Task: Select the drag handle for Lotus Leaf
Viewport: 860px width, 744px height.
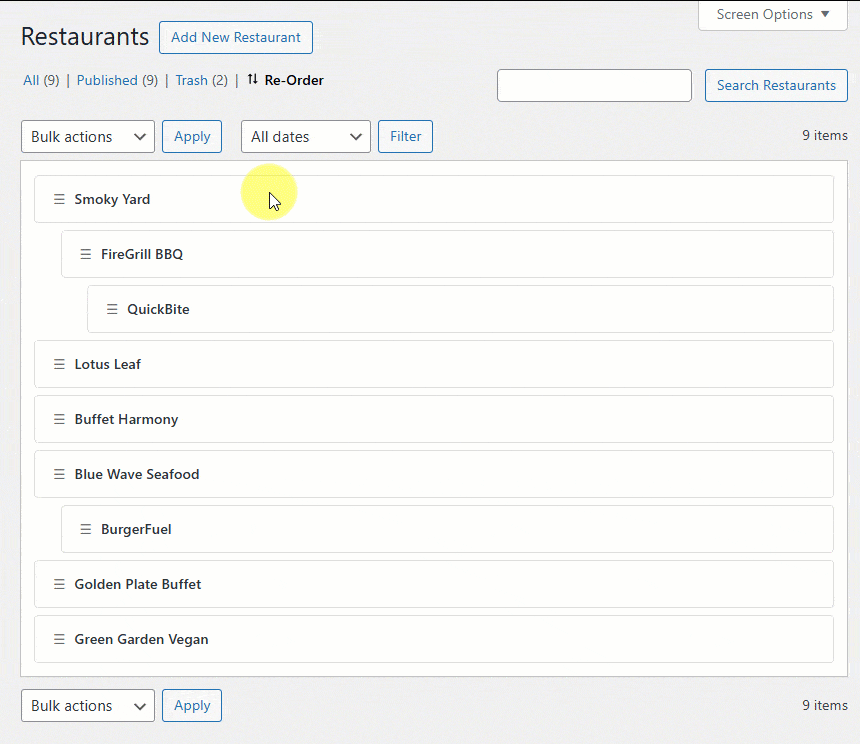Action: tap(59, 364)
